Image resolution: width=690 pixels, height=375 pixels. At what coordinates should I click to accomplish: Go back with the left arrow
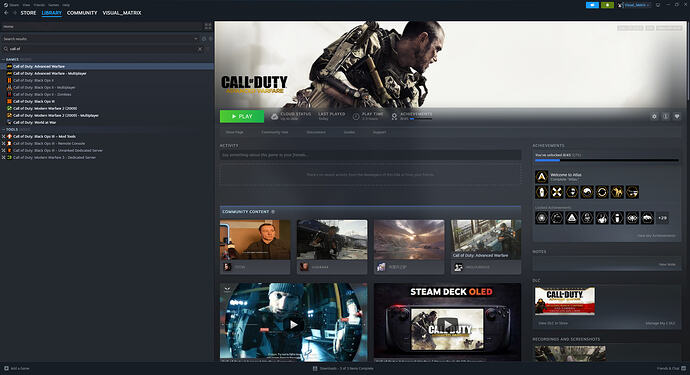click(x=6, y=13)
